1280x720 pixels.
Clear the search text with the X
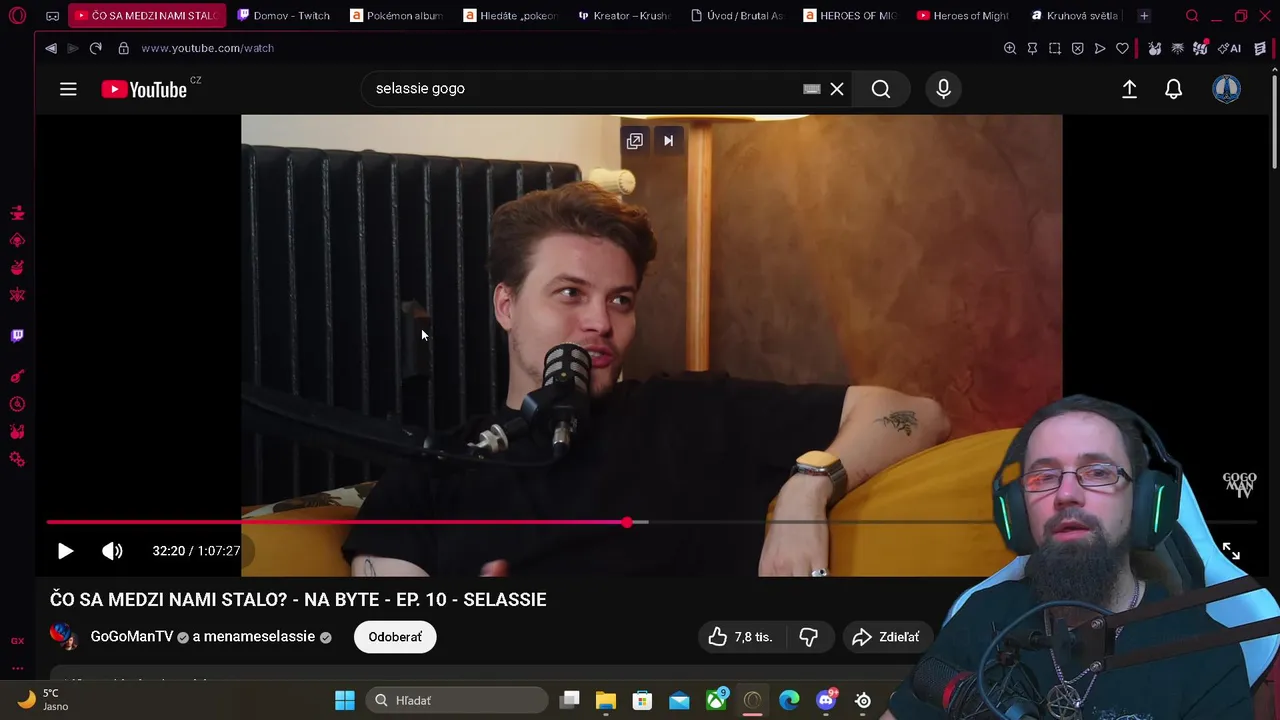click(x=837, y=89)
